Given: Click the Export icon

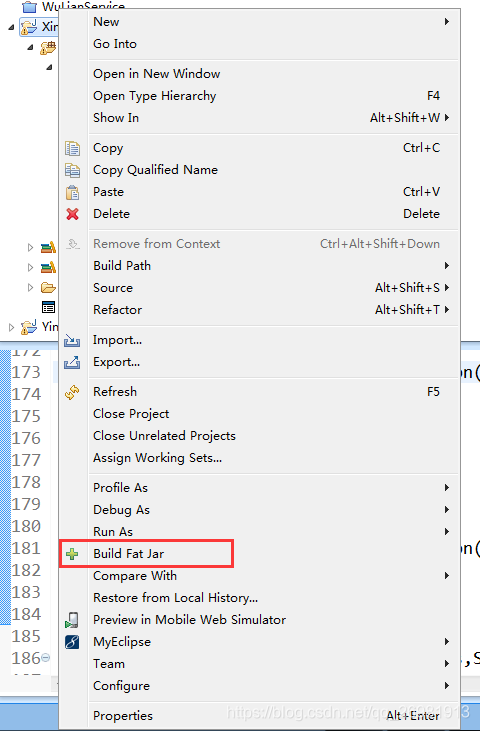Looking at the screenshot, I should coord(72,362).
